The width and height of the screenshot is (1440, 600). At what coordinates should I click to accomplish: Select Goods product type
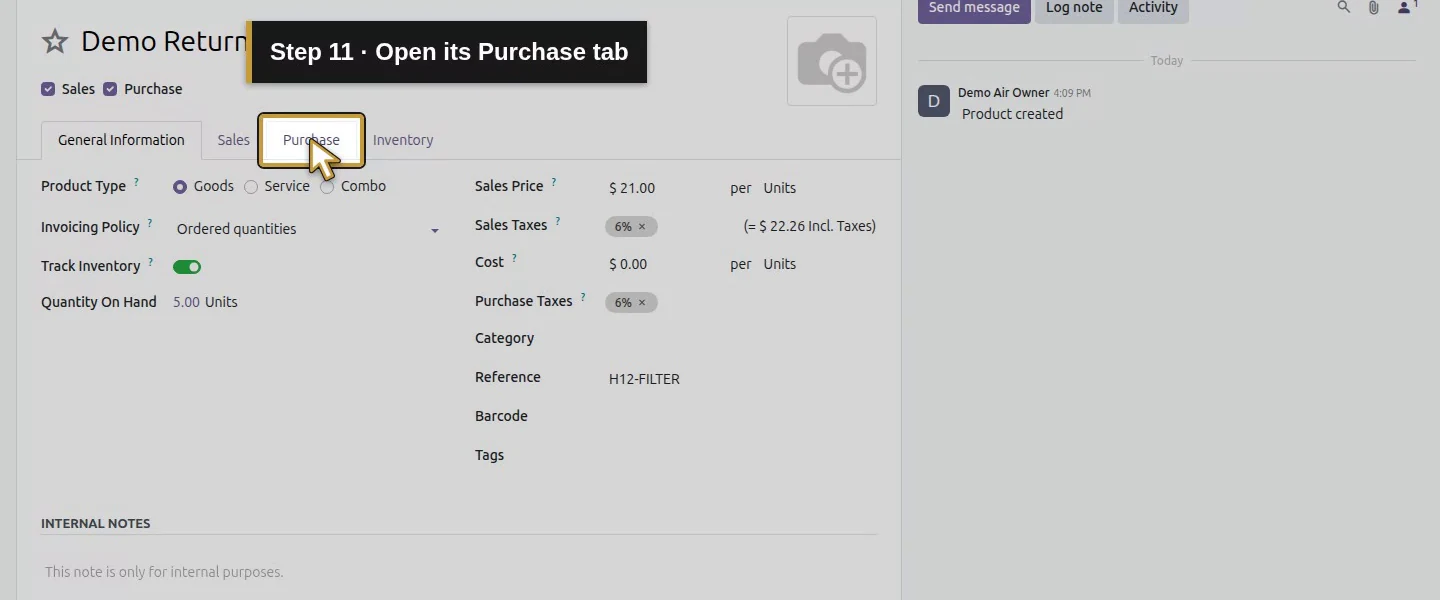180,187
